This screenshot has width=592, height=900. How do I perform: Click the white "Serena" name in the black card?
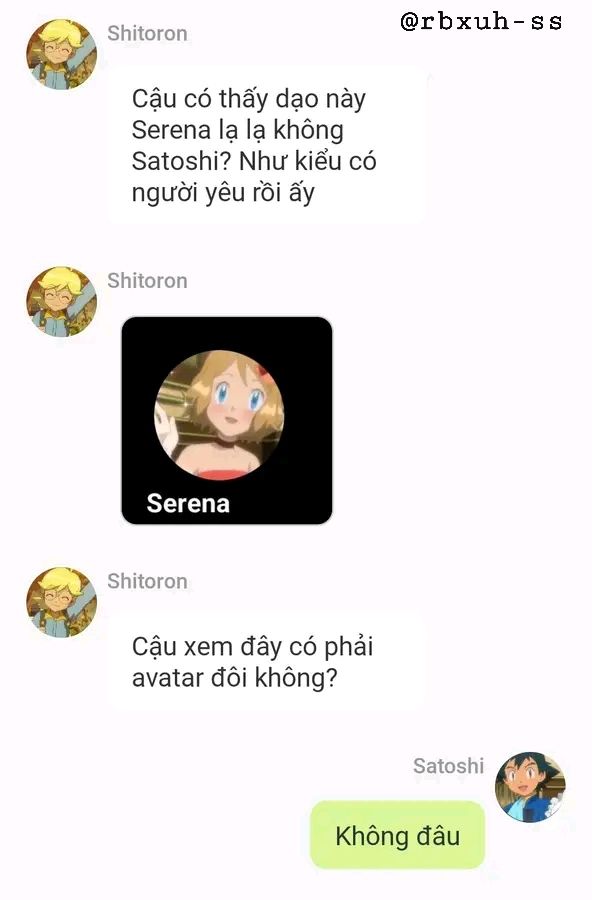[188, 503]
